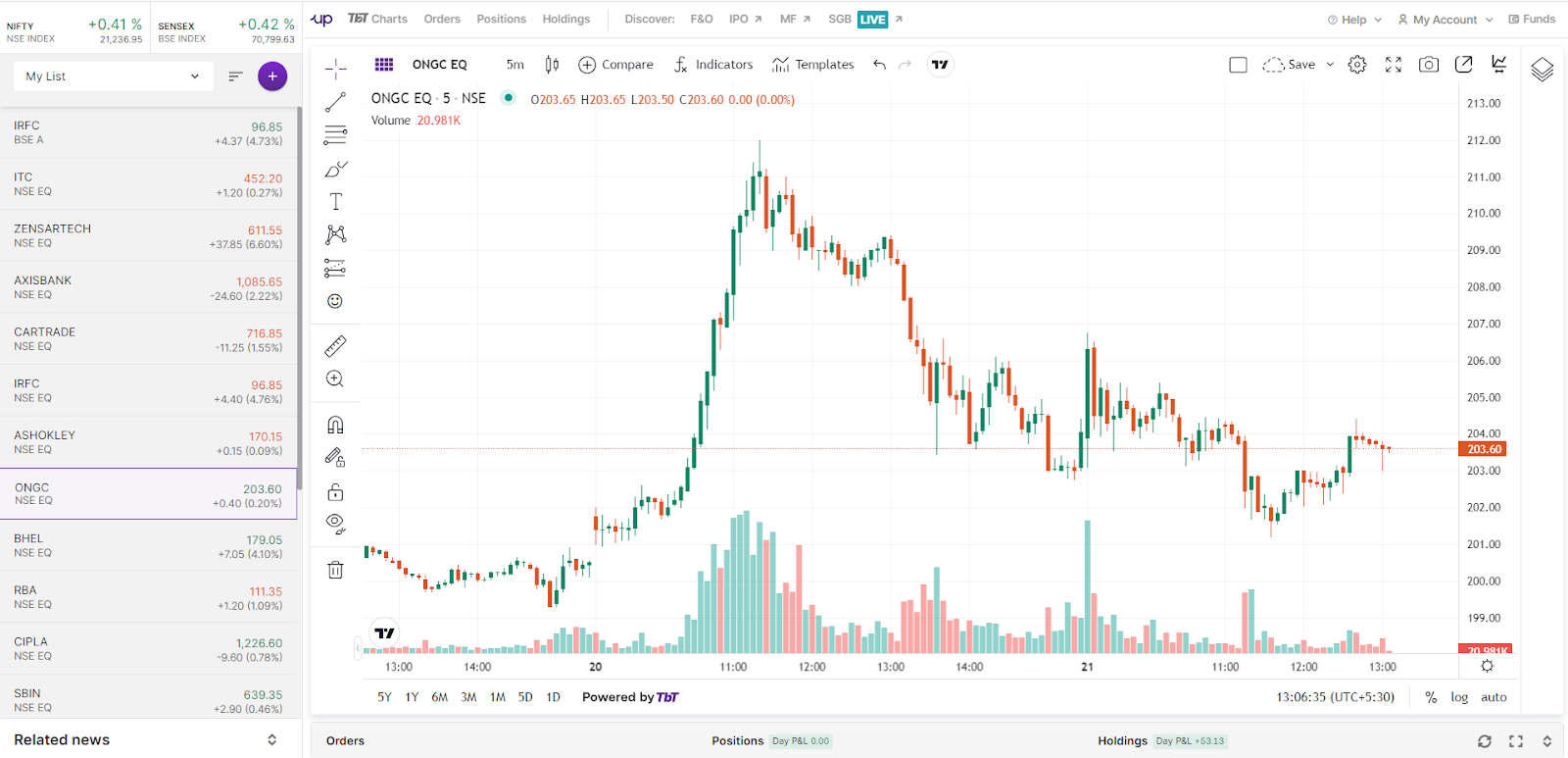Viewport: 1568px width, 758px height.
Task: Add a symbol with purple plus button
Action: tap(272, 76)
